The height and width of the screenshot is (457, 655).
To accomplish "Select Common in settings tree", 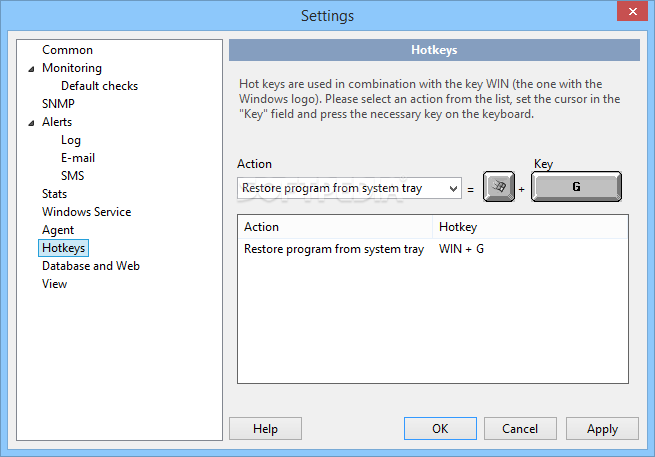I will pos(67,50).
